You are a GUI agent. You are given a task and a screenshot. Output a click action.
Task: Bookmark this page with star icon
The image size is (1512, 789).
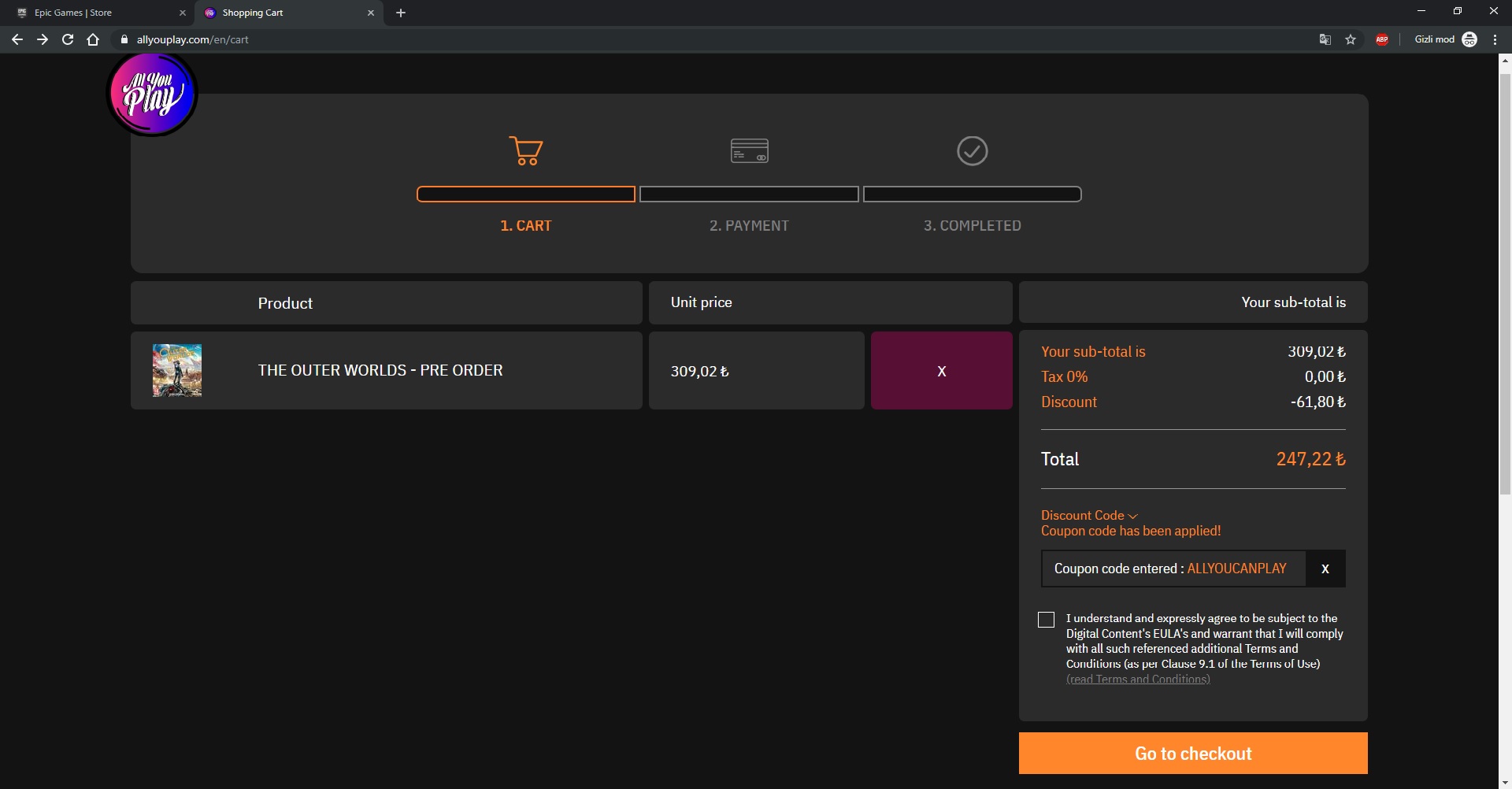[x=1351, y=39]
